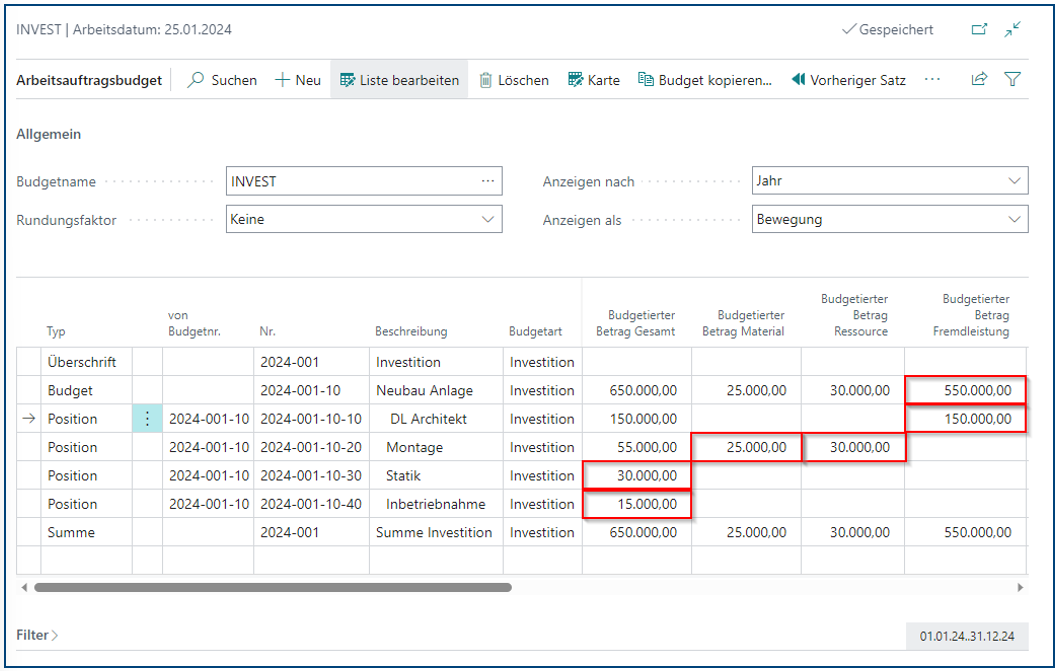This screenshot has width=1060, height=671.
Task: Click Neubau Anlage Fremdleistung amount 550.000,00
Action: tap(965, 391)
